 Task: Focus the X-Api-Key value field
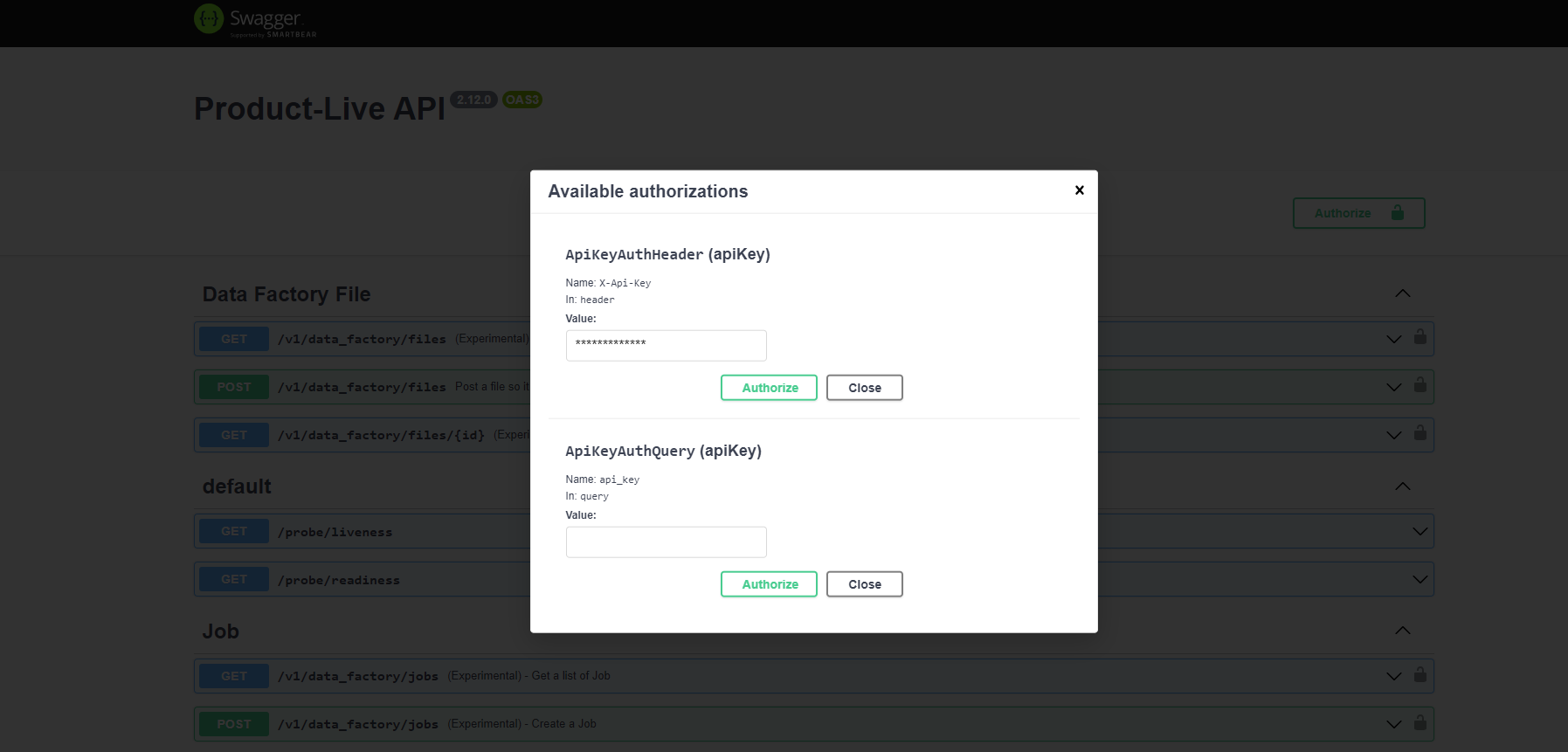tap(666, 345)
